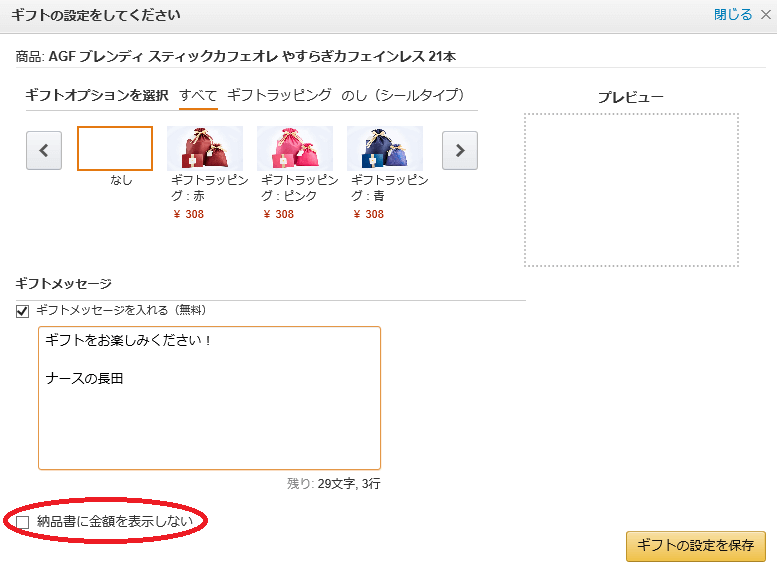
Task: Click the left carousel arrow button
Action: [x=43, y=150]
